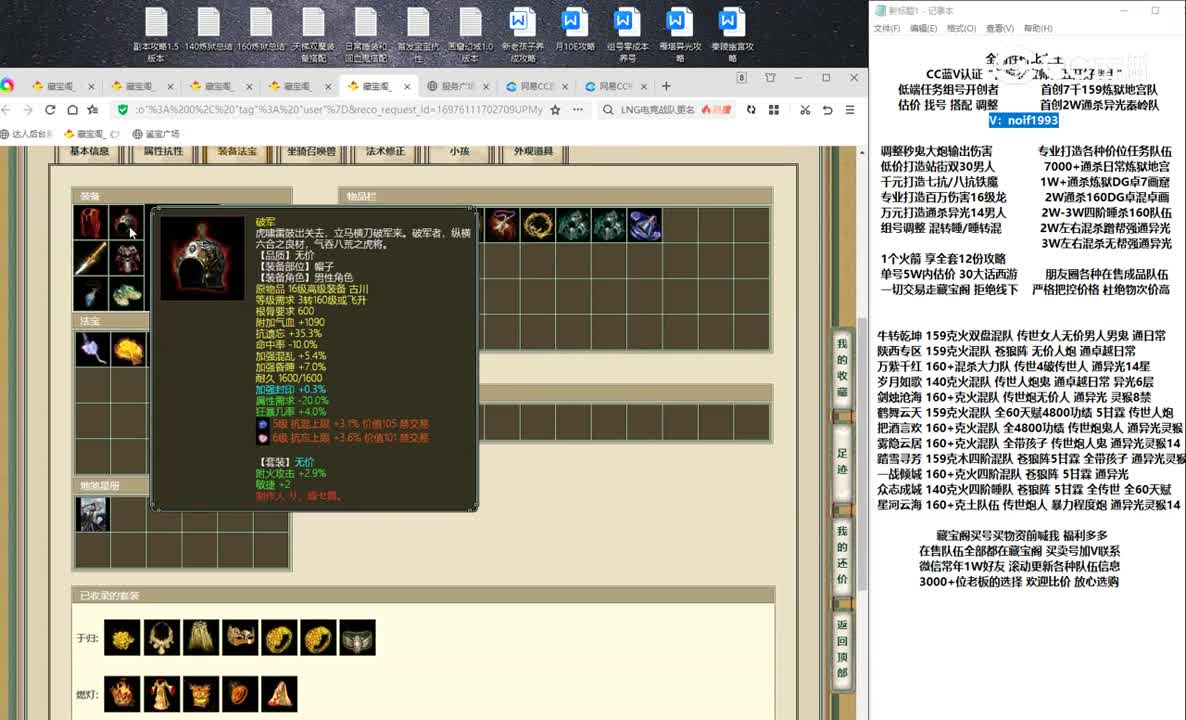Open Notepad 帮助(H) menu
This screenshot has width=1186, height=720.
click(1038, 29)
